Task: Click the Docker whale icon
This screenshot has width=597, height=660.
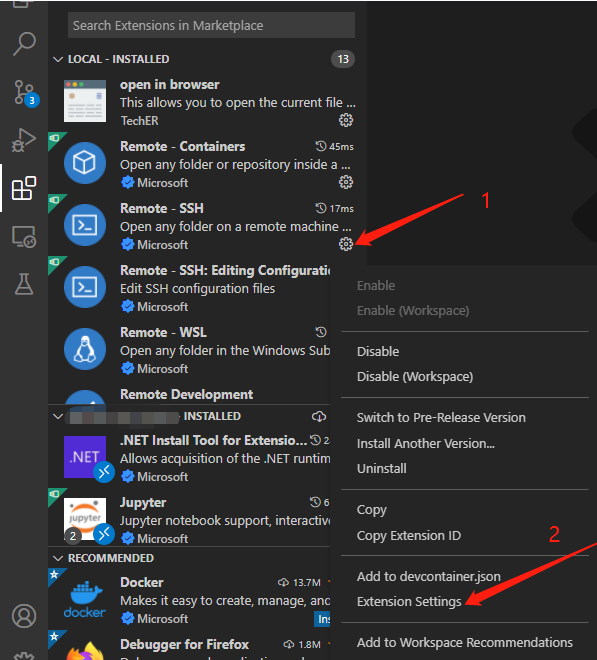Action: pyautogui.click(x=85, y=599)
